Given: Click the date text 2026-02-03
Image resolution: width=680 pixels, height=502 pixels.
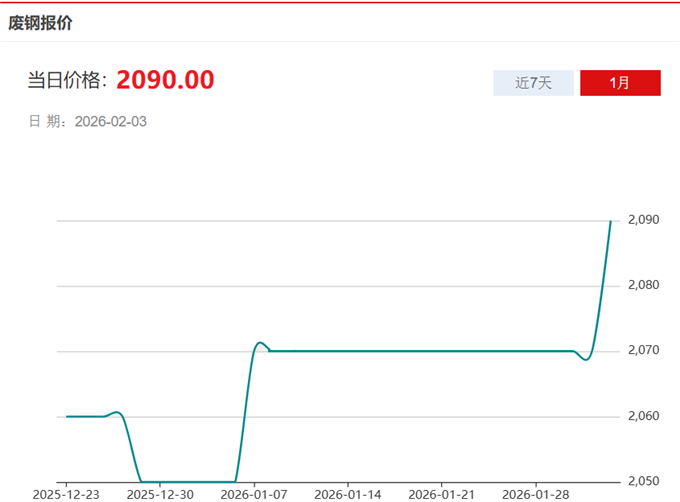Looking at the screenshot, I should tap(111, 121).
